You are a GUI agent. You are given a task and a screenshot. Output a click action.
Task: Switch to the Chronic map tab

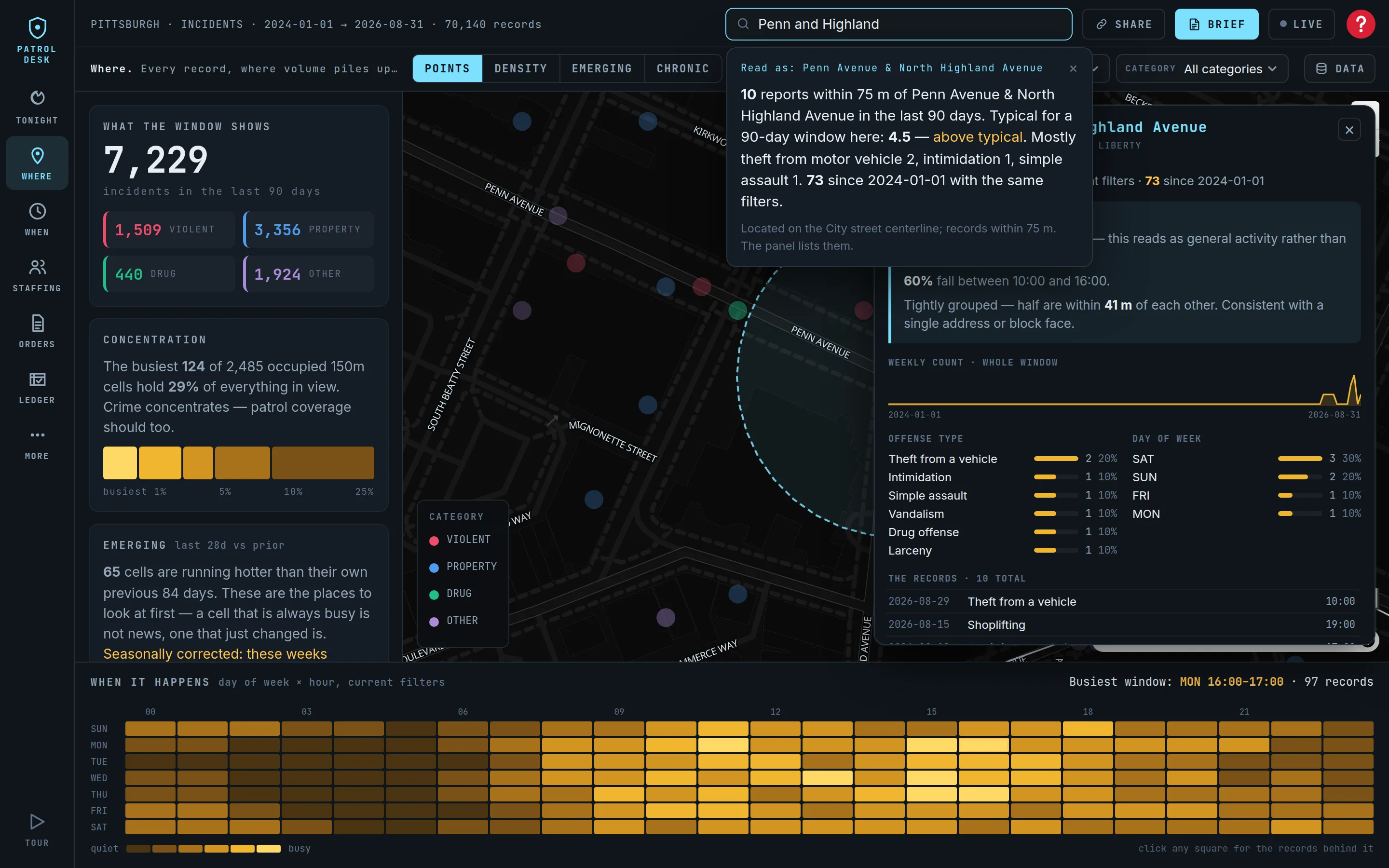[682, 68]
